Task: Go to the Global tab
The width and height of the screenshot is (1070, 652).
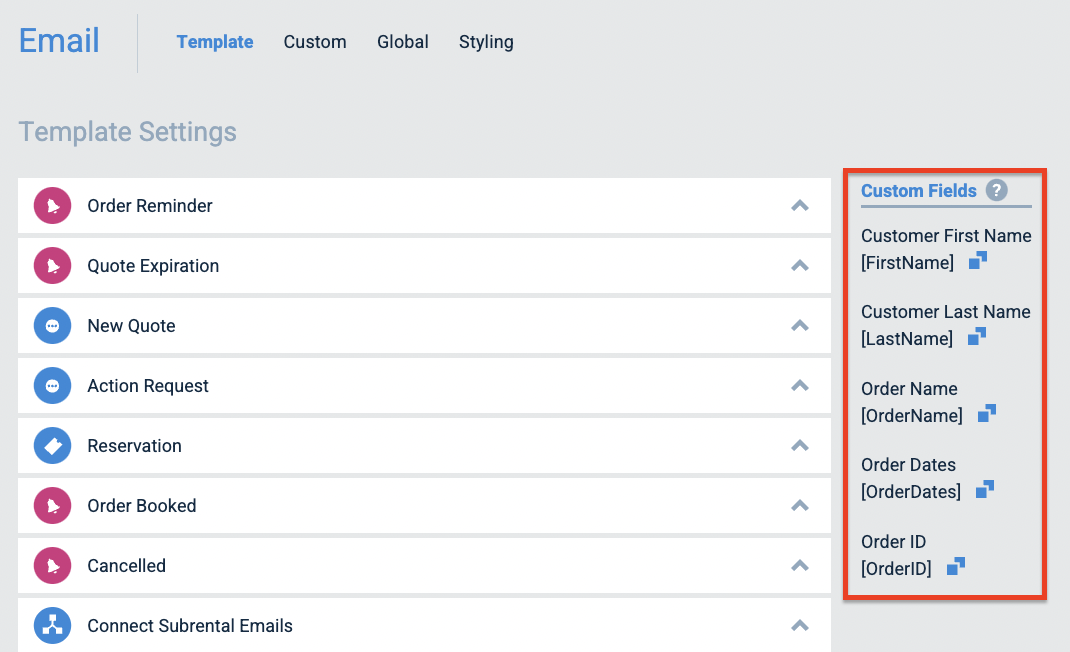Action: pos(403,42)
